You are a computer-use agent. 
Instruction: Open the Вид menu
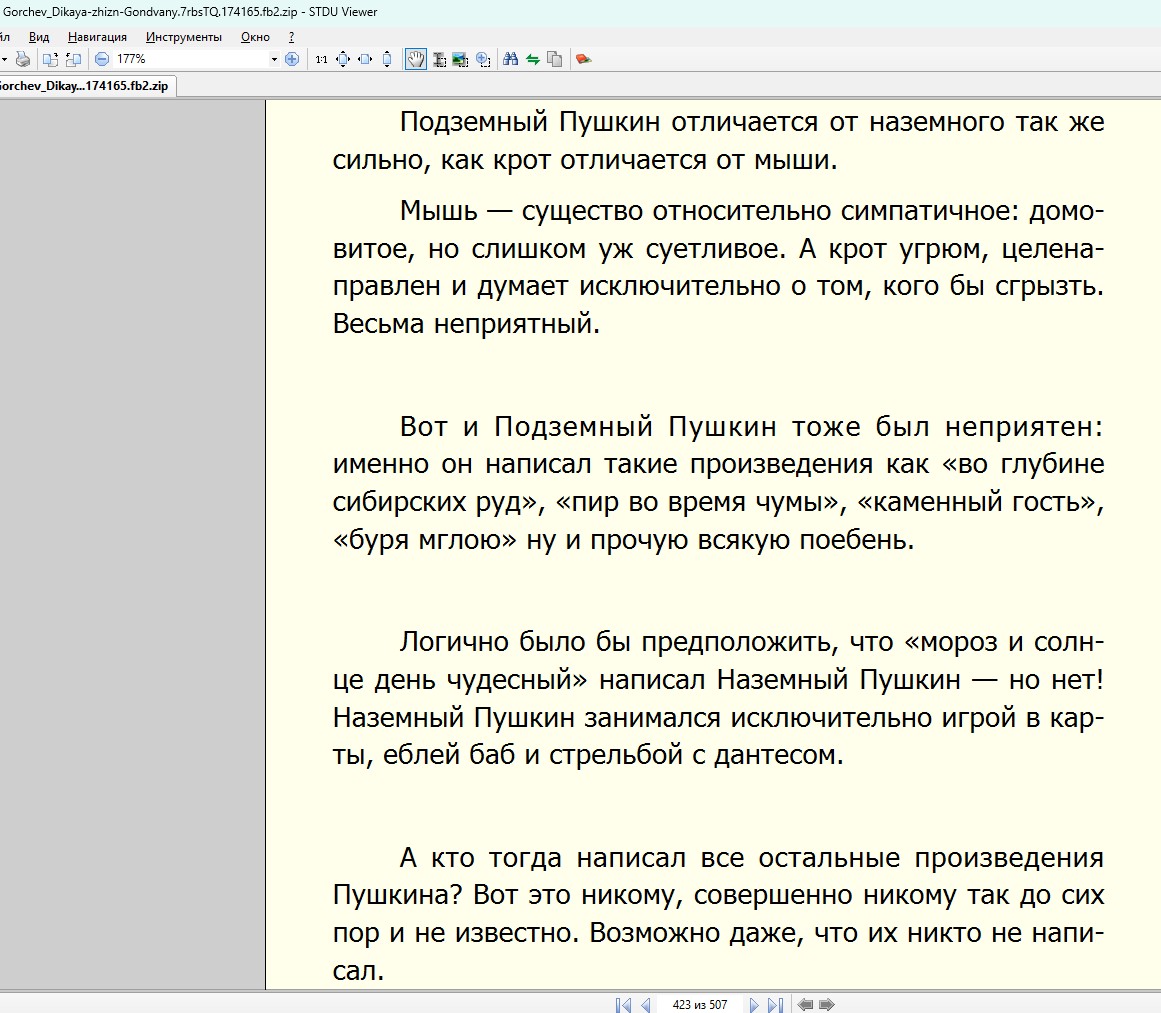tap(39, 37)
